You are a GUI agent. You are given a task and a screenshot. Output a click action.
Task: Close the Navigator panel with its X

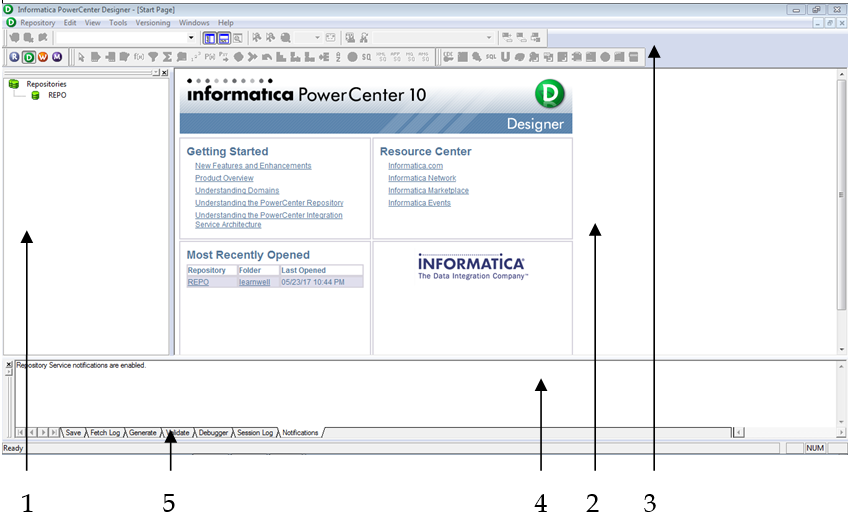165,73
